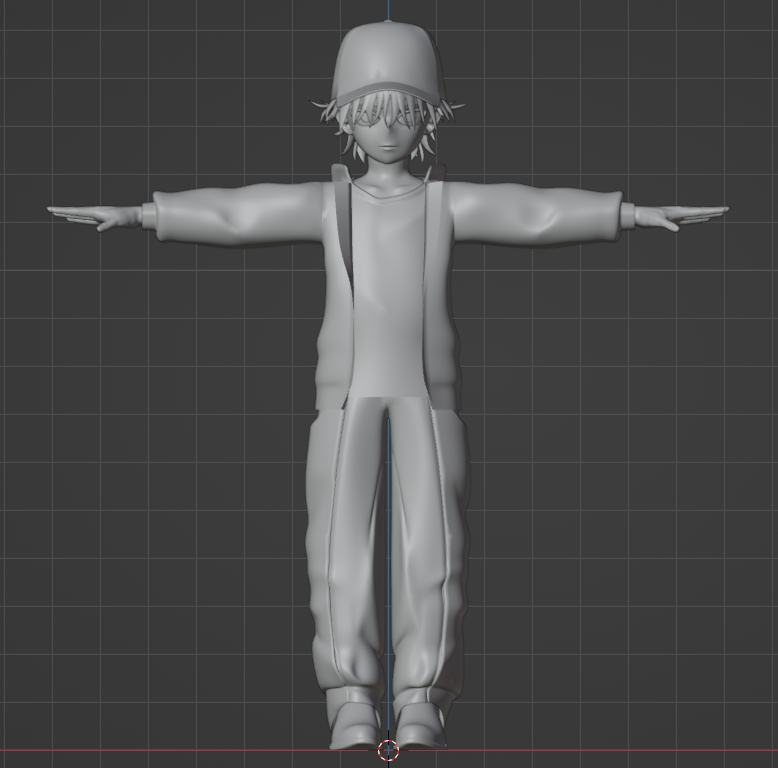
Task: Select the hand at the left side of view
Action: pos(95,215)
